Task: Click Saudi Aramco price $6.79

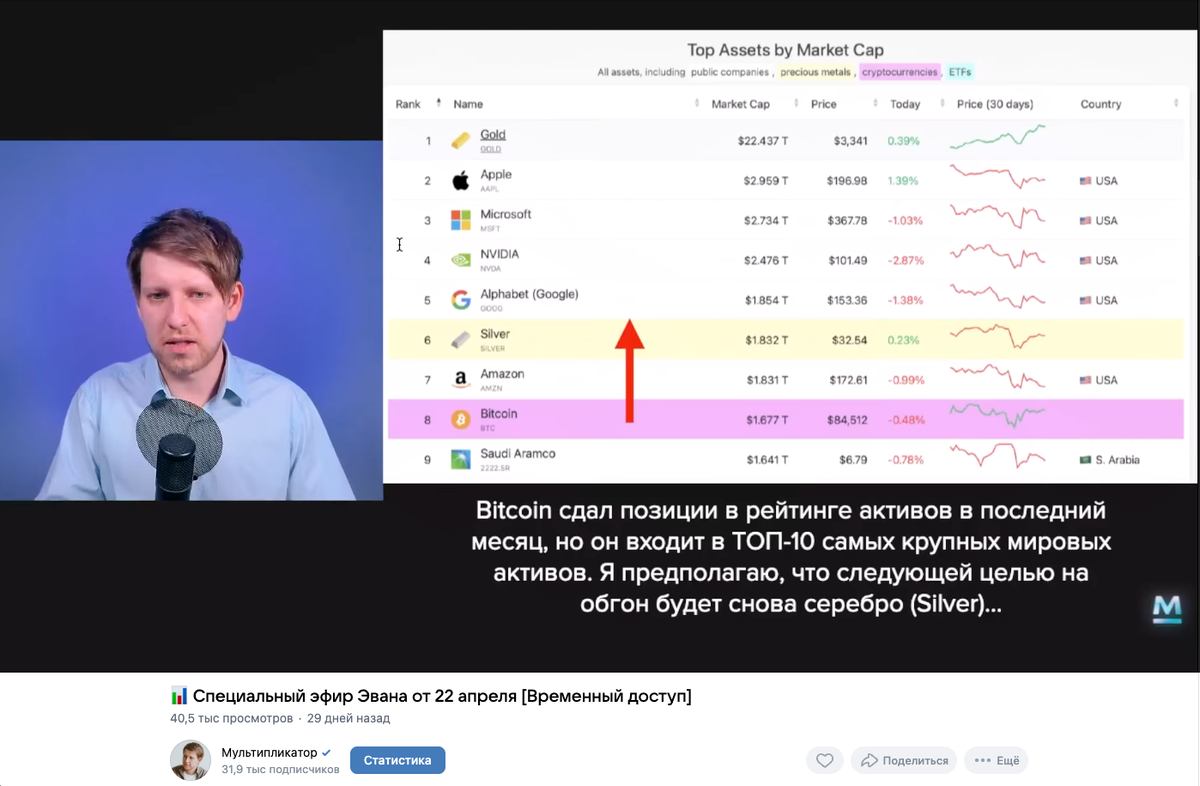Action: pos(851,460)
